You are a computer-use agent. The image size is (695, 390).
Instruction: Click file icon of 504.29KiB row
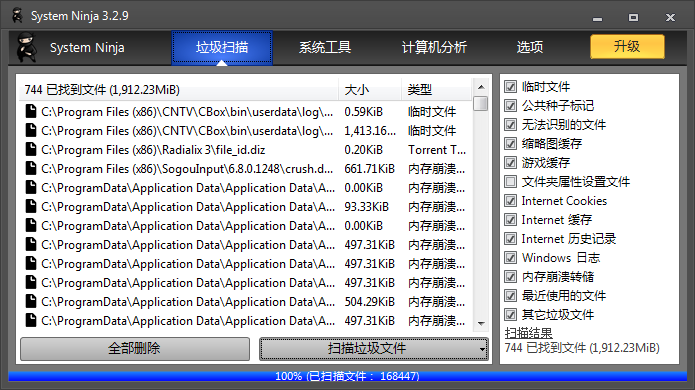(31, 301)
